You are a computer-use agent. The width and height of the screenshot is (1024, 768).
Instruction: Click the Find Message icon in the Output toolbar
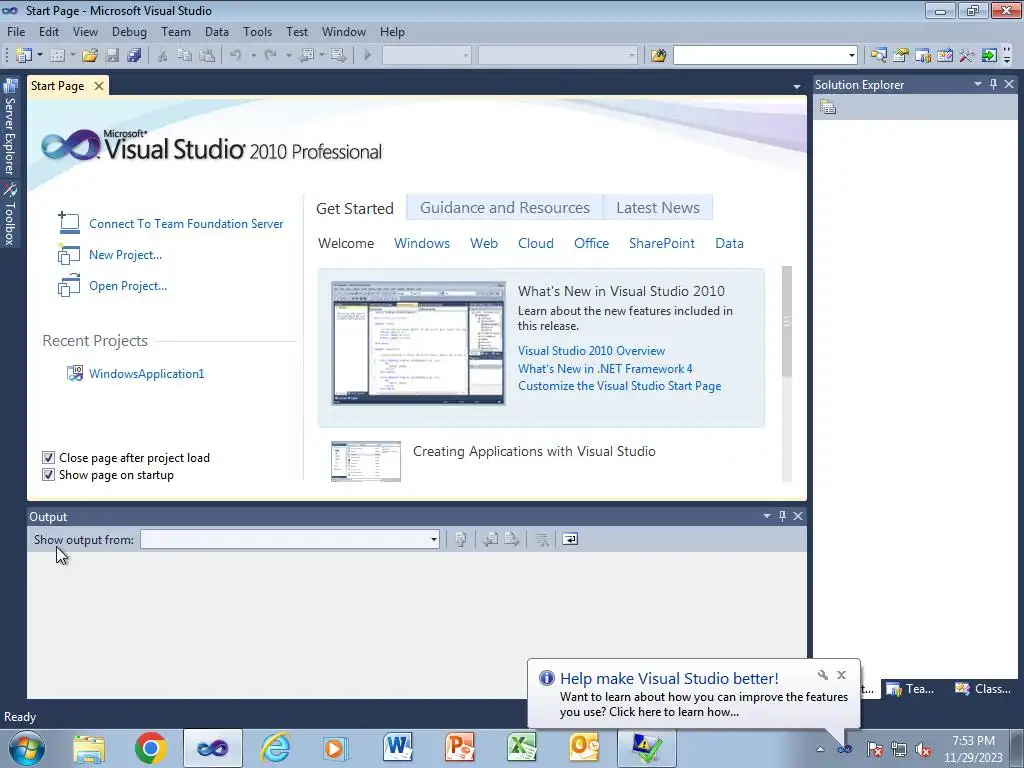pos(460,539)
